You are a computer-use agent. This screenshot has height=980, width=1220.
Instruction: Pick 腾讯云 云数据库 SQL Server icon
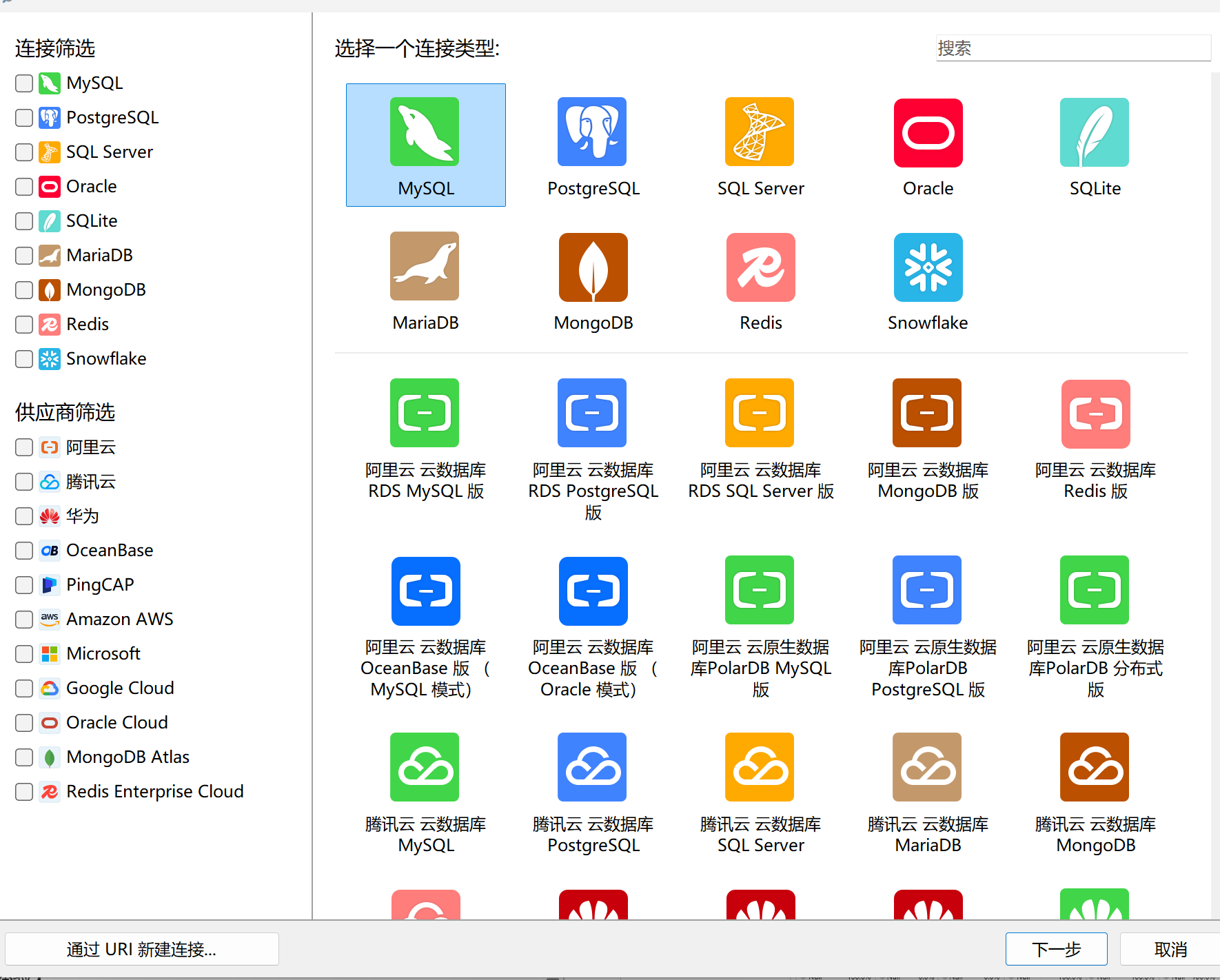pos(760,767)
